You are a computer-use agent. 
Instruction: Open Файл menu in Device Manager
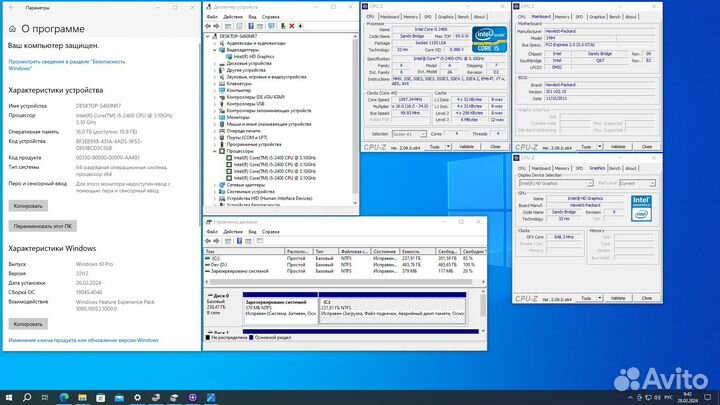[212, 17]
